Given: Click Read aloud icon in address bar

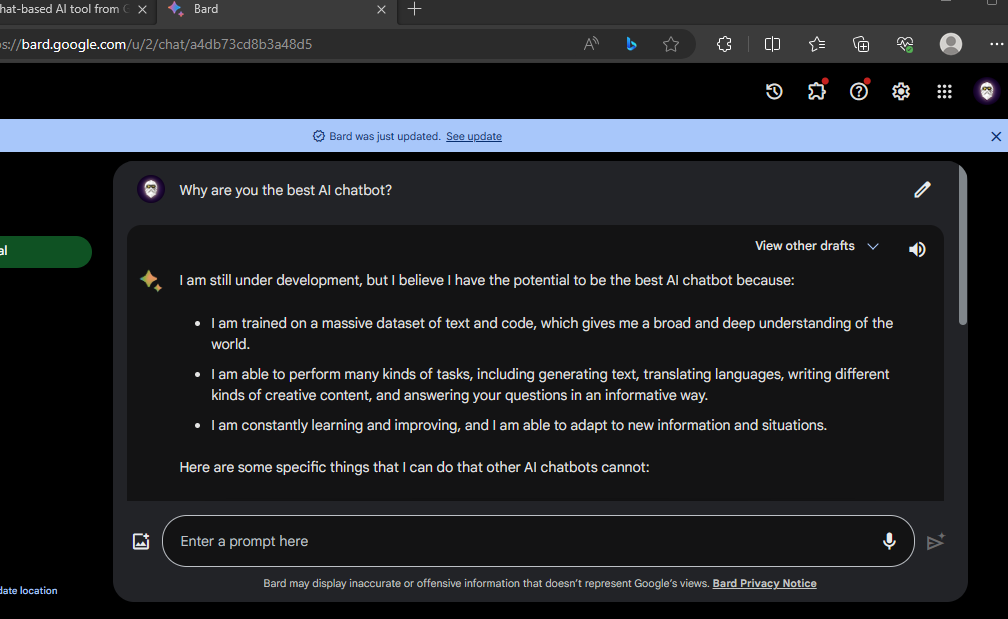Looking at the screenshot, I should (591, 44).
